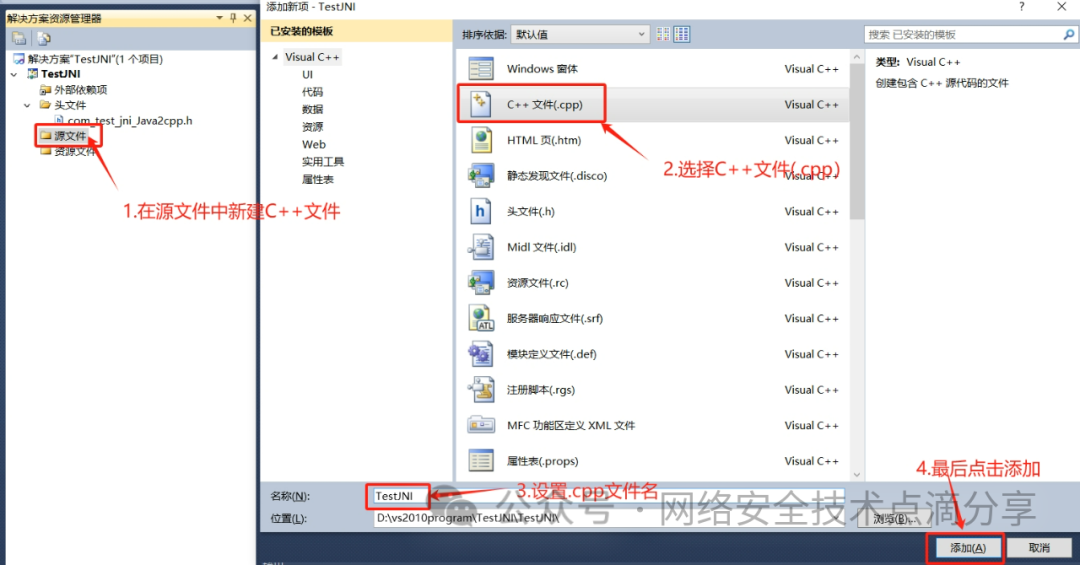
Task: Select the Visual C++ category label
Action: click(x=312, y=57)
